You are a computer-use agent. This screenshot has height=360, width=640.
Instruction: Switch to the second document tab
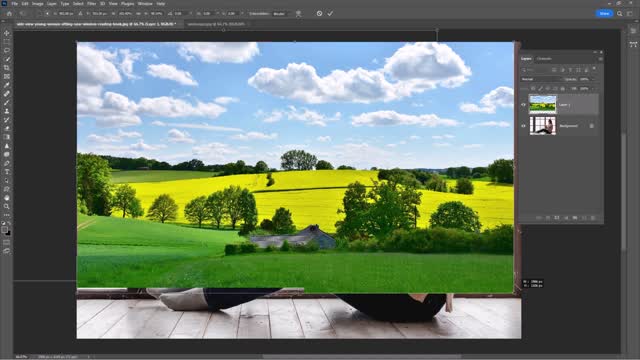click(x=216, y=24)
